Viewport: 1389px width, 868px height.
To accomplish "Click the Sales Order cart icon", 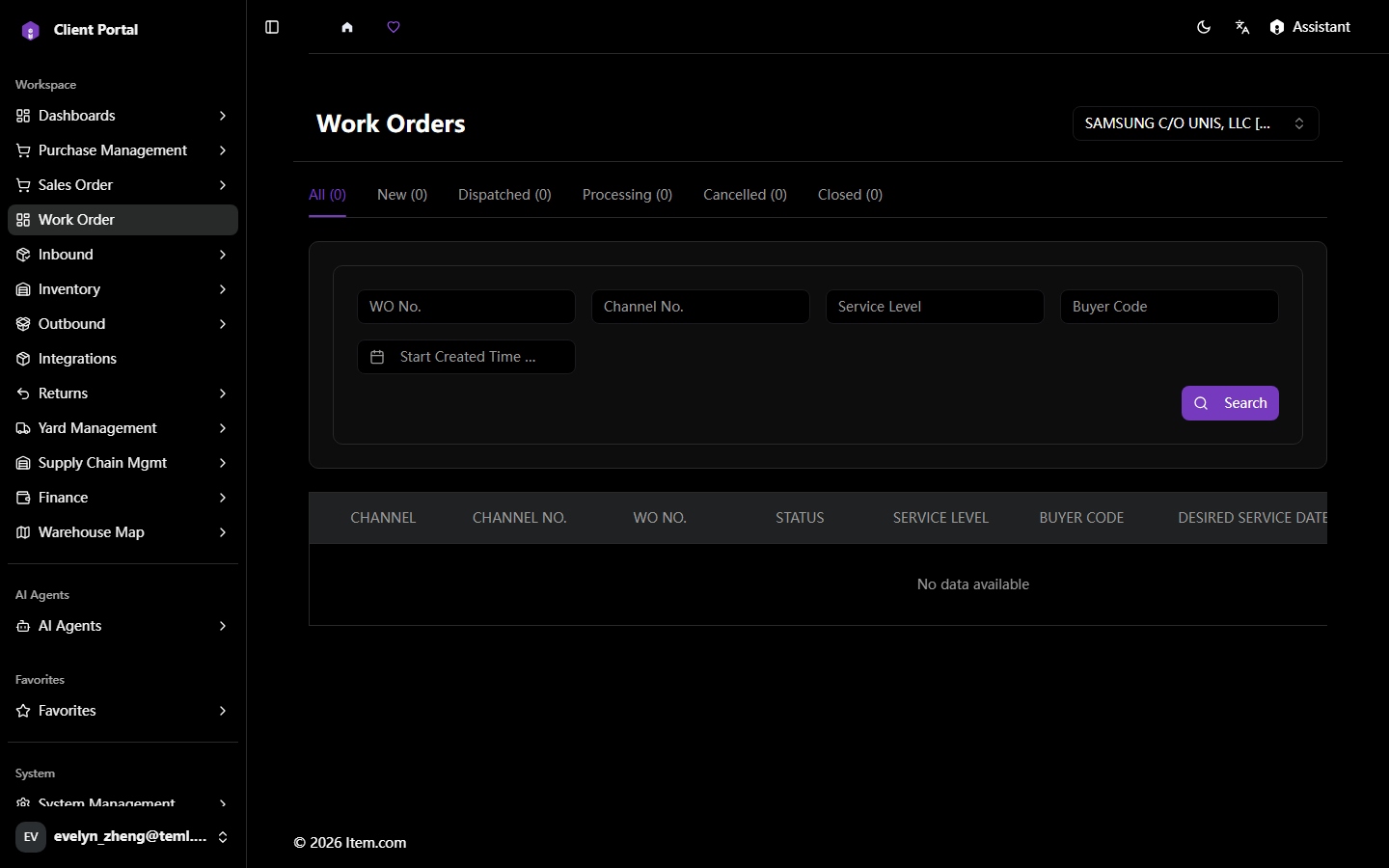I will click(23, 185).
